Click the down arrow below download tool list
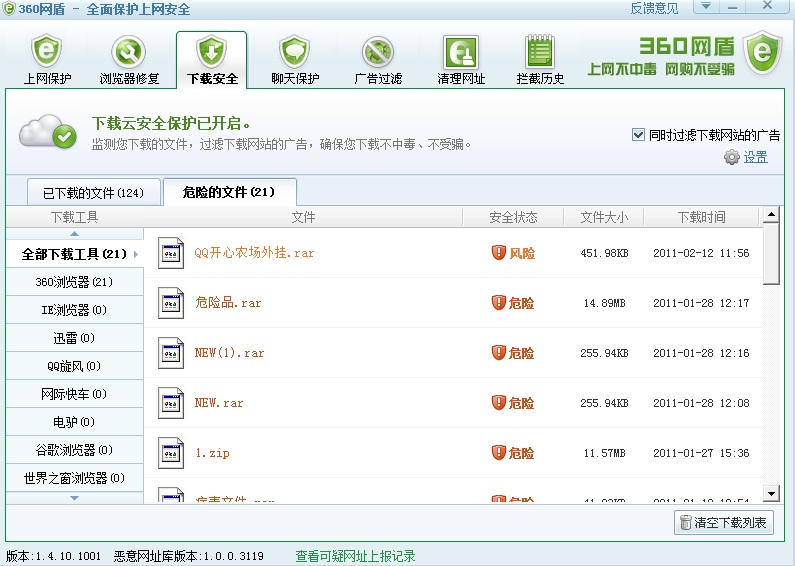 [x=75, y=498]
